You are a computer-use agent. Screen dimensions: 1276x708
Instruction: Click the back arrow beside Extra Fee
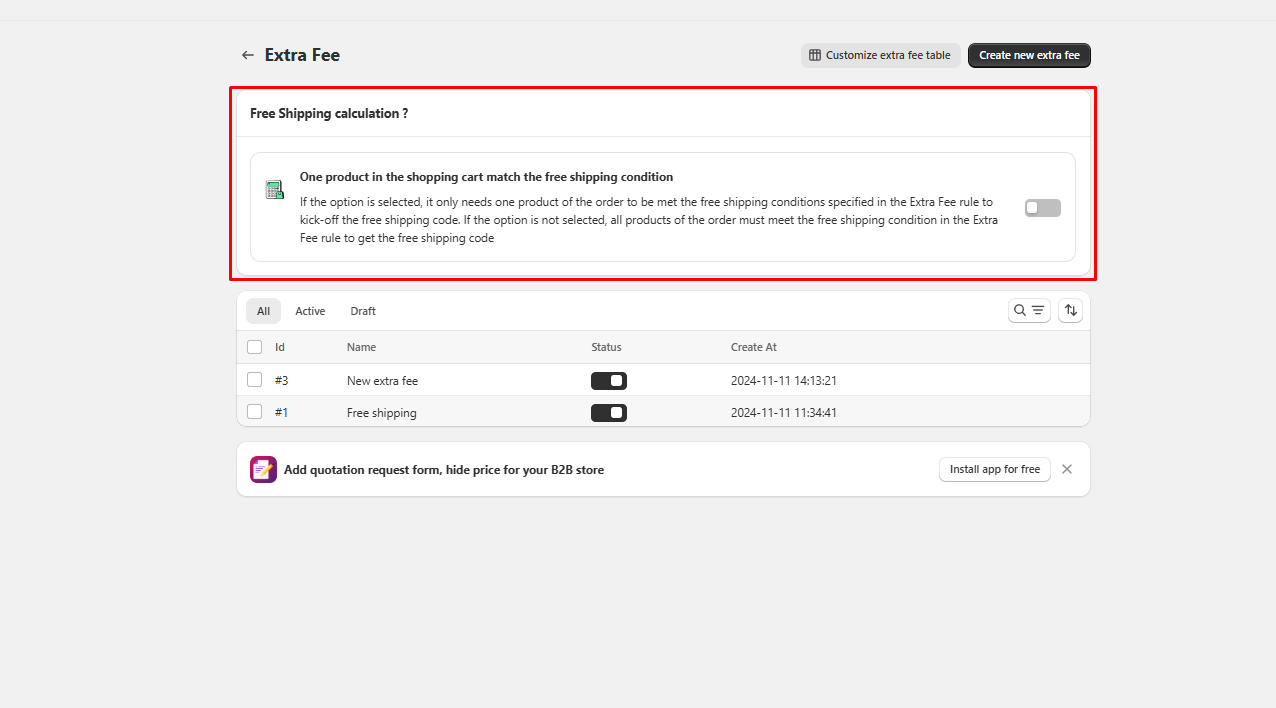pos(248,56)
